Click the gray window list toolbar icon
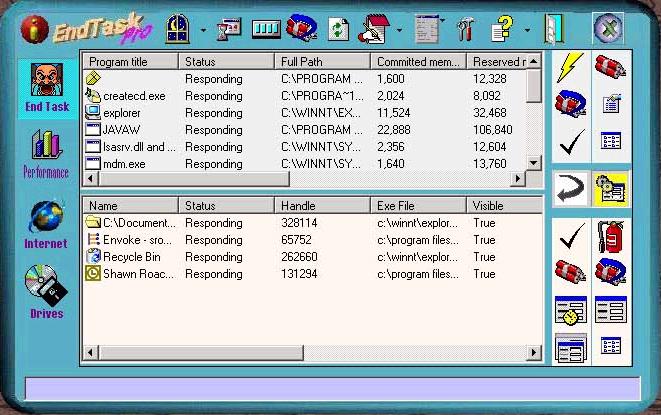Screen dimensions: 661x415 click(x=427, y=29)
